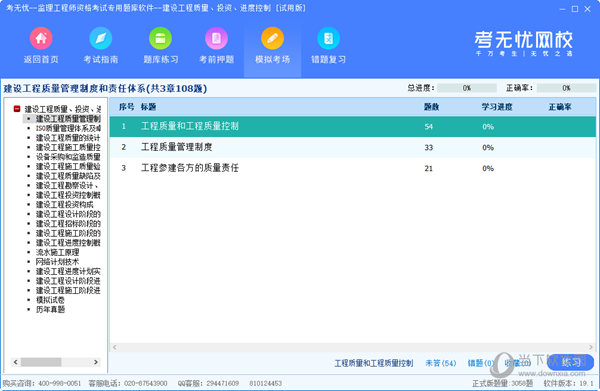The width and height of the screenshot is (600, 391).
Task: Select tree item 历年真题
Action: click(50, 310)
